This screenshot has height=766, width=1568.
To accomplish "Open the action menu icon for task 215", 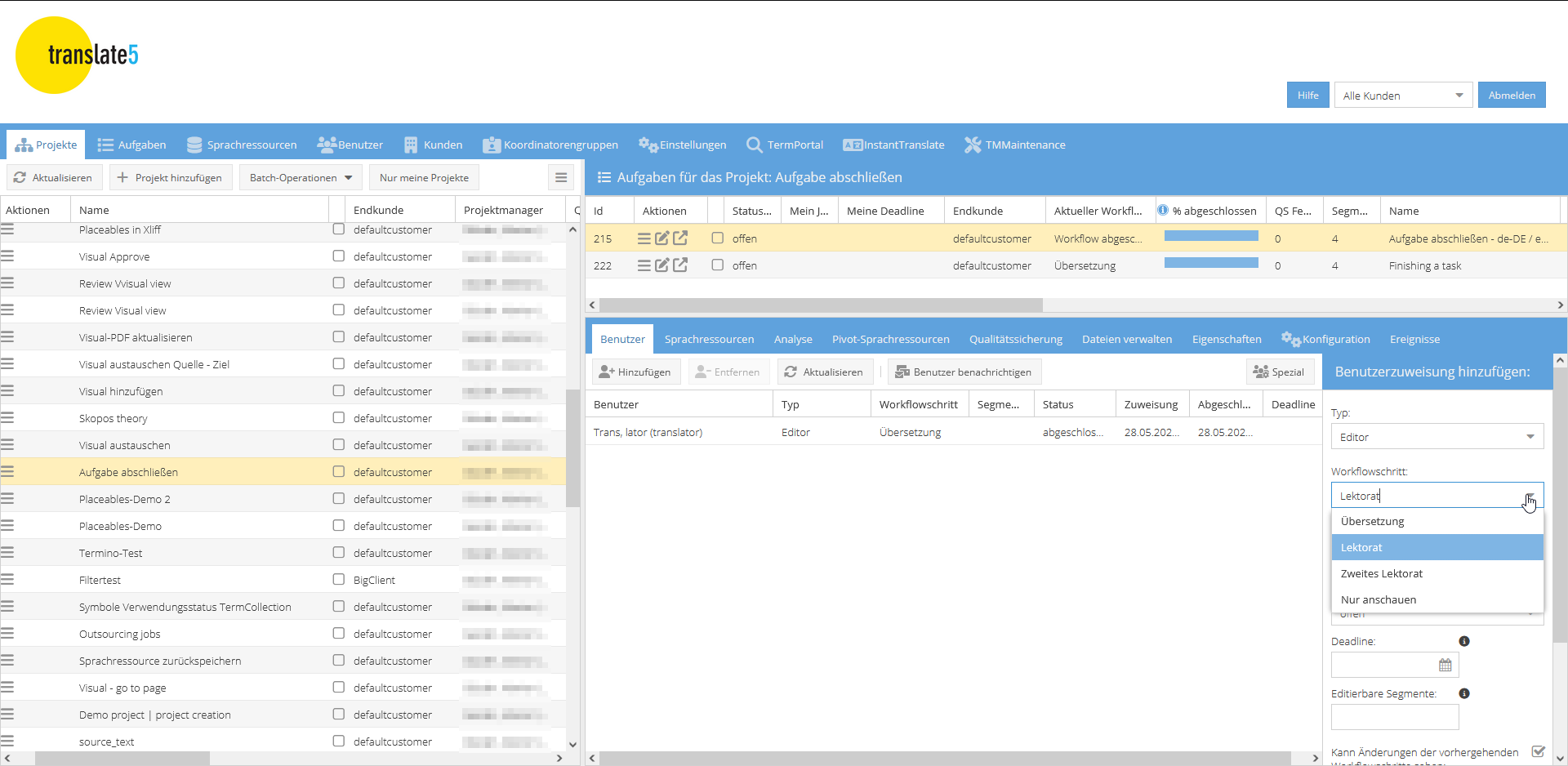I will point(644,238).
